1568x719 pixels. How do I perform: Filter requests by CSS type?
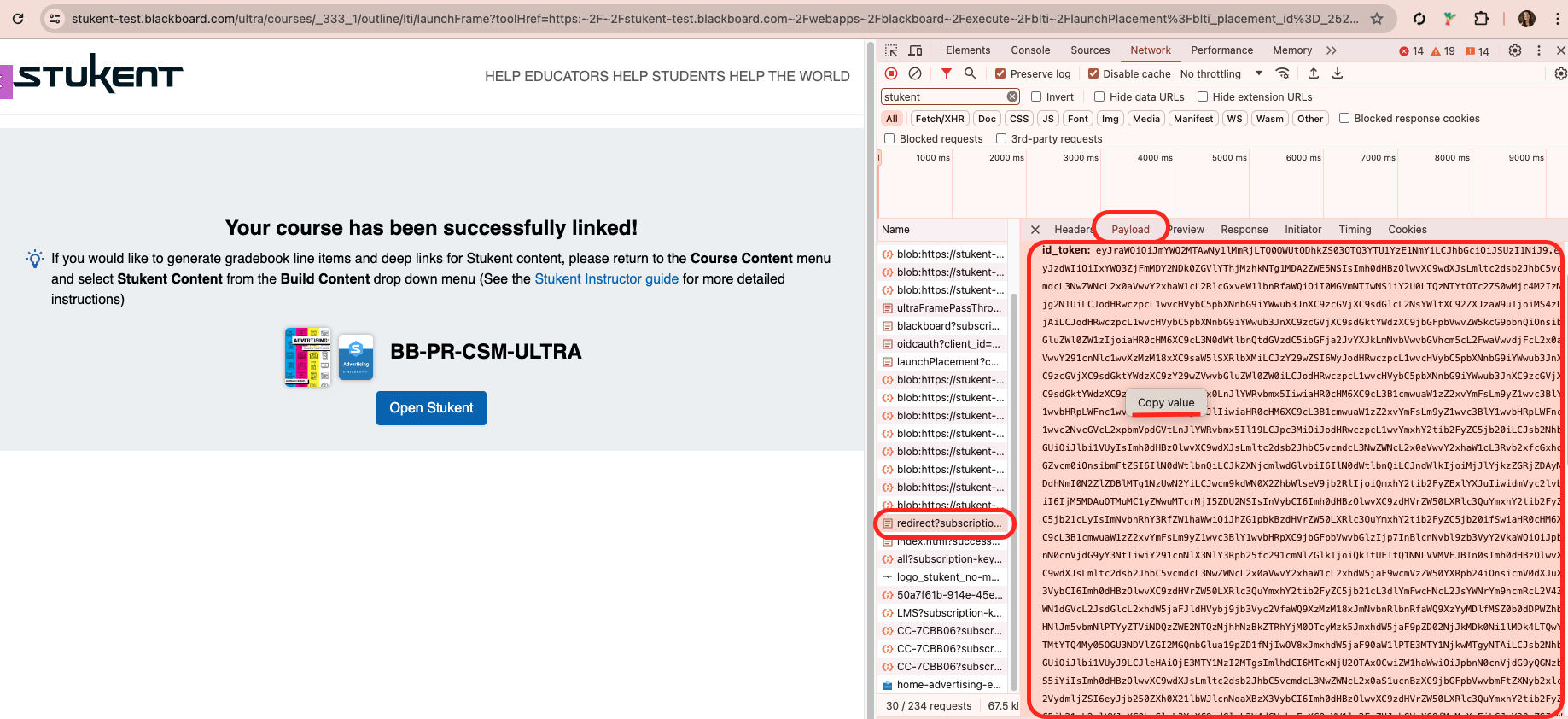pyautogui.click(x=1018, y=119)
